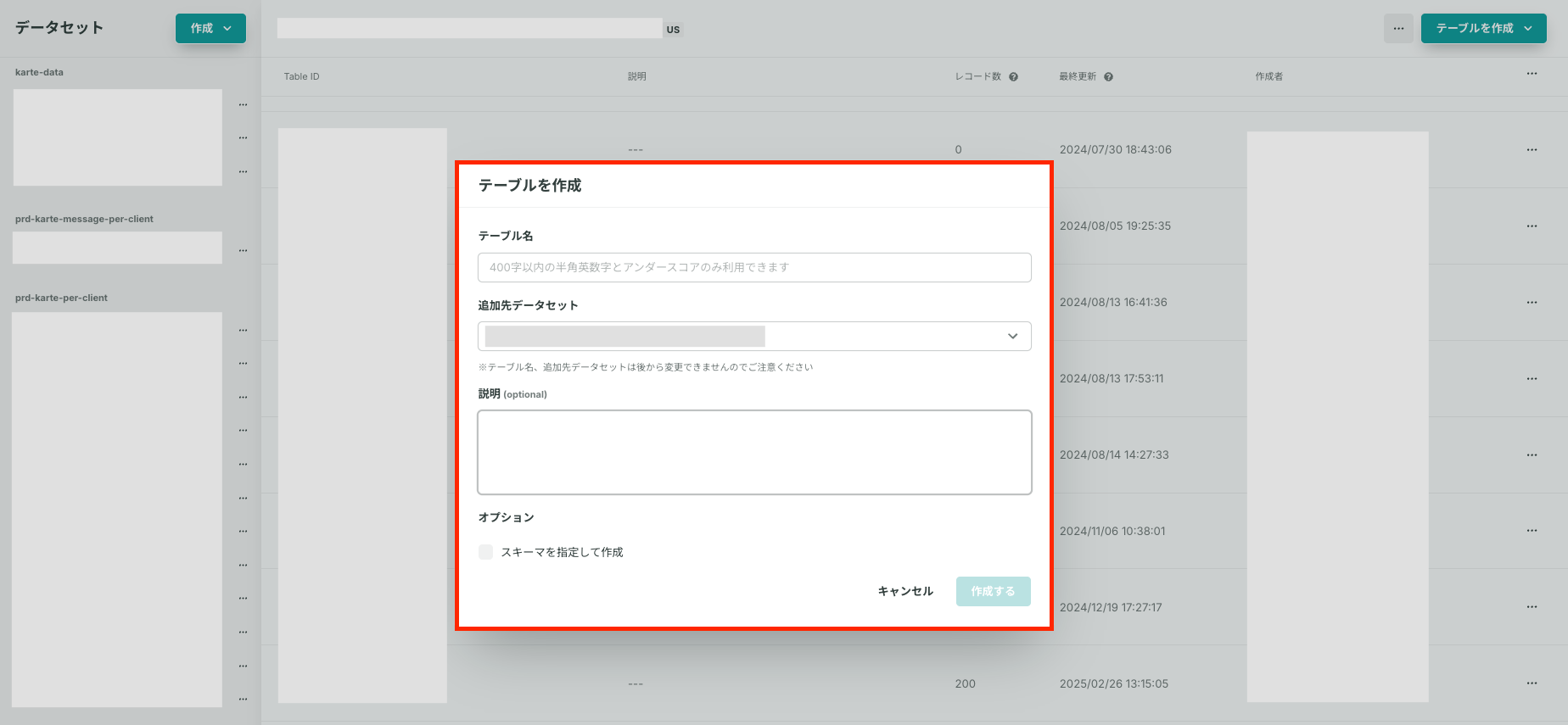Open row options for 2024/11/06 10:38:01 entry
This screenshot has width=1568, height=725.
click(x=1532, y=531)
